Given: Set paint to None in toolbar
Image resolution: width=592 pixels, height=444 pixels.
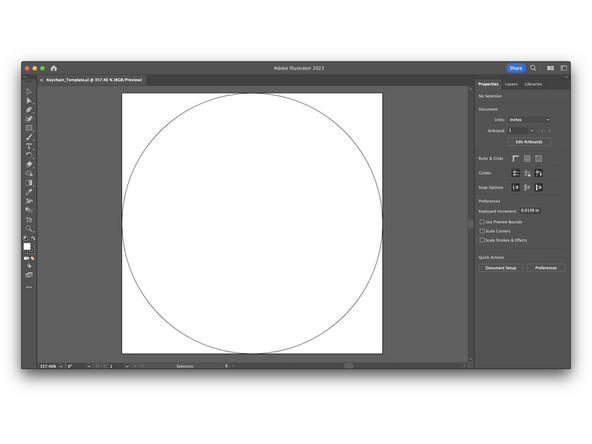Looking at the screenshot, I should 32,258.
